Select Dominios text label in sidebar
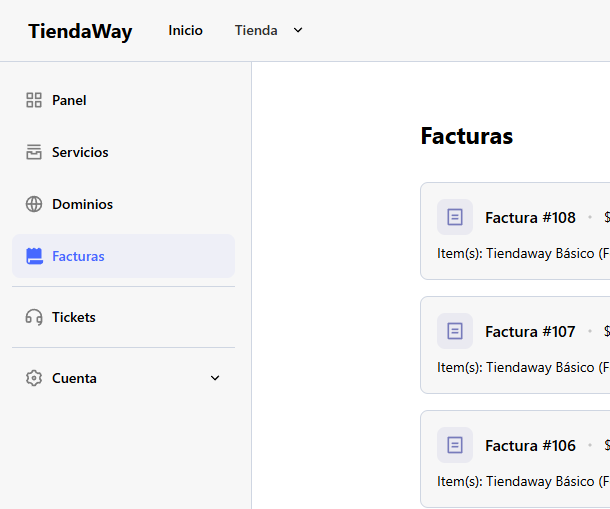Image resolution: width=610 pixels, height=509 pixels. tap(82, 204)
